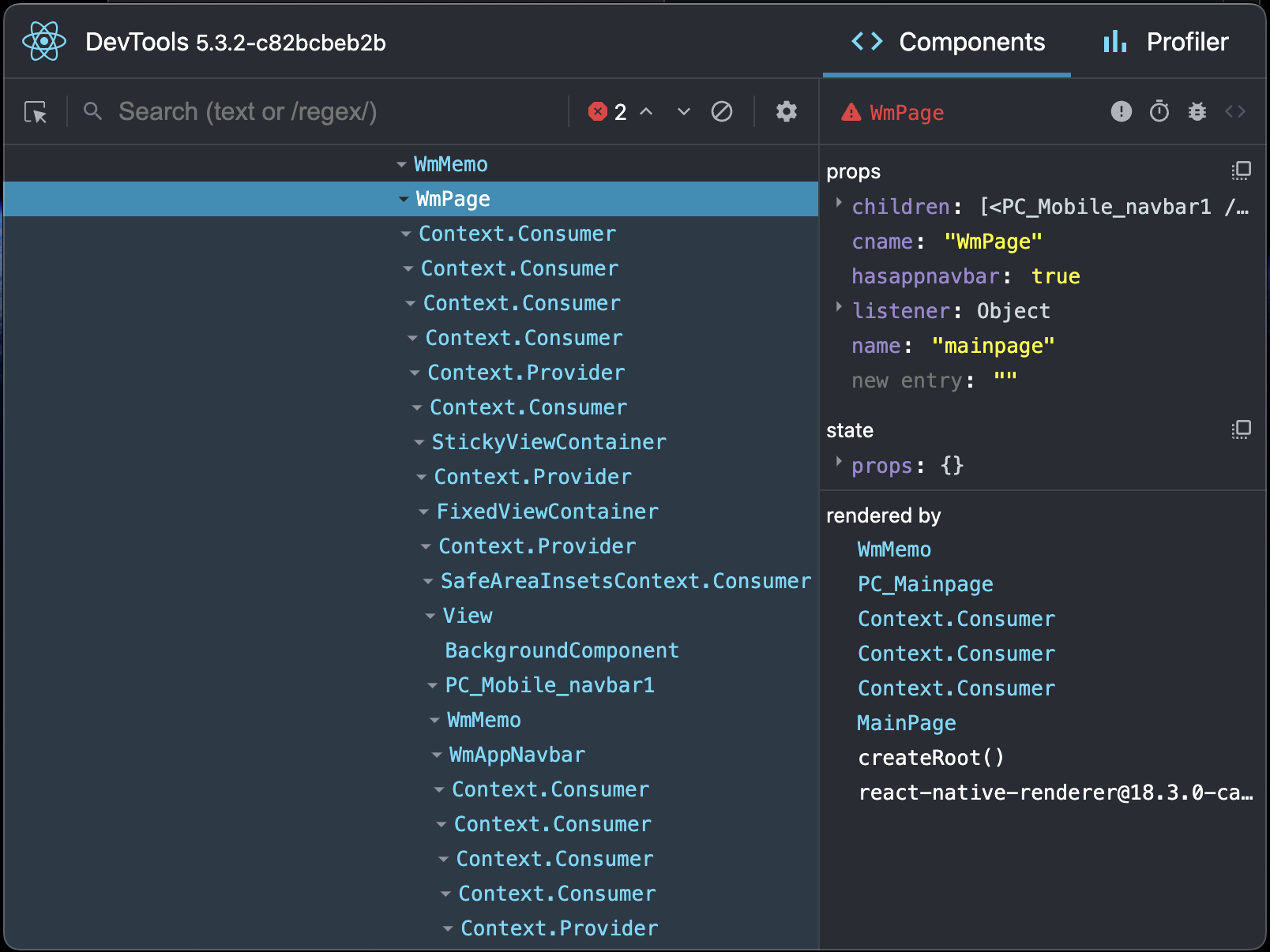Select the Components tab
1270x952 pixels.
click(x=947, y=42)
